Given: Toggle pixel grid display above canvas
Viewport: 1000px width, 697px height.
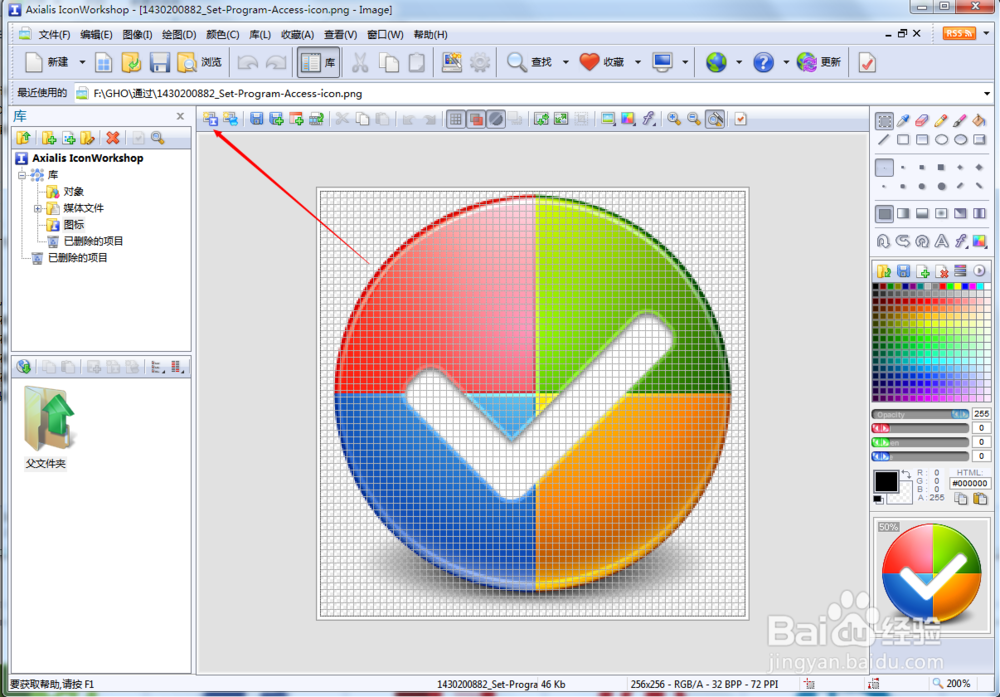Looking at the screenshot, I should pyautogui.click(x=455, y=119).
